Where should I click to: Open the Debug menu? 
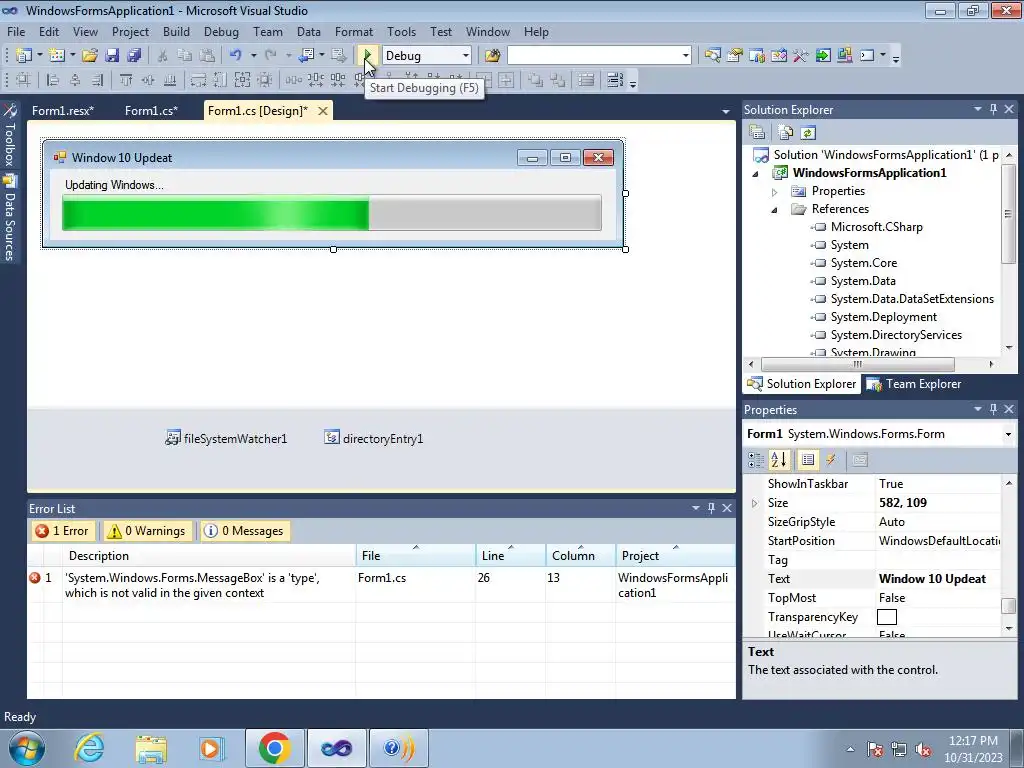click(221, 31)
